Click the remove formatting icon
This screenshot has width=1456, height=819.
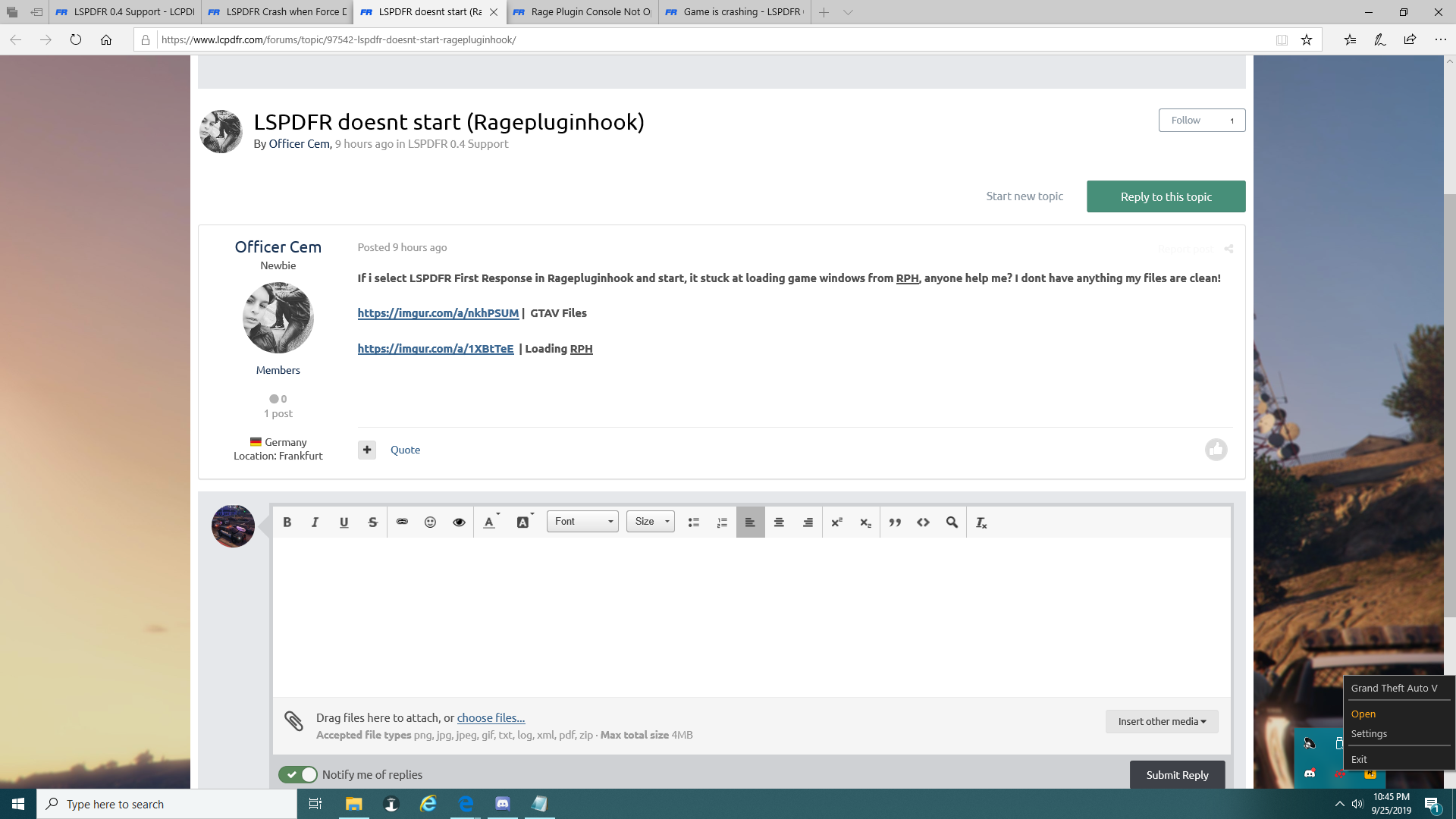[981, 522]
